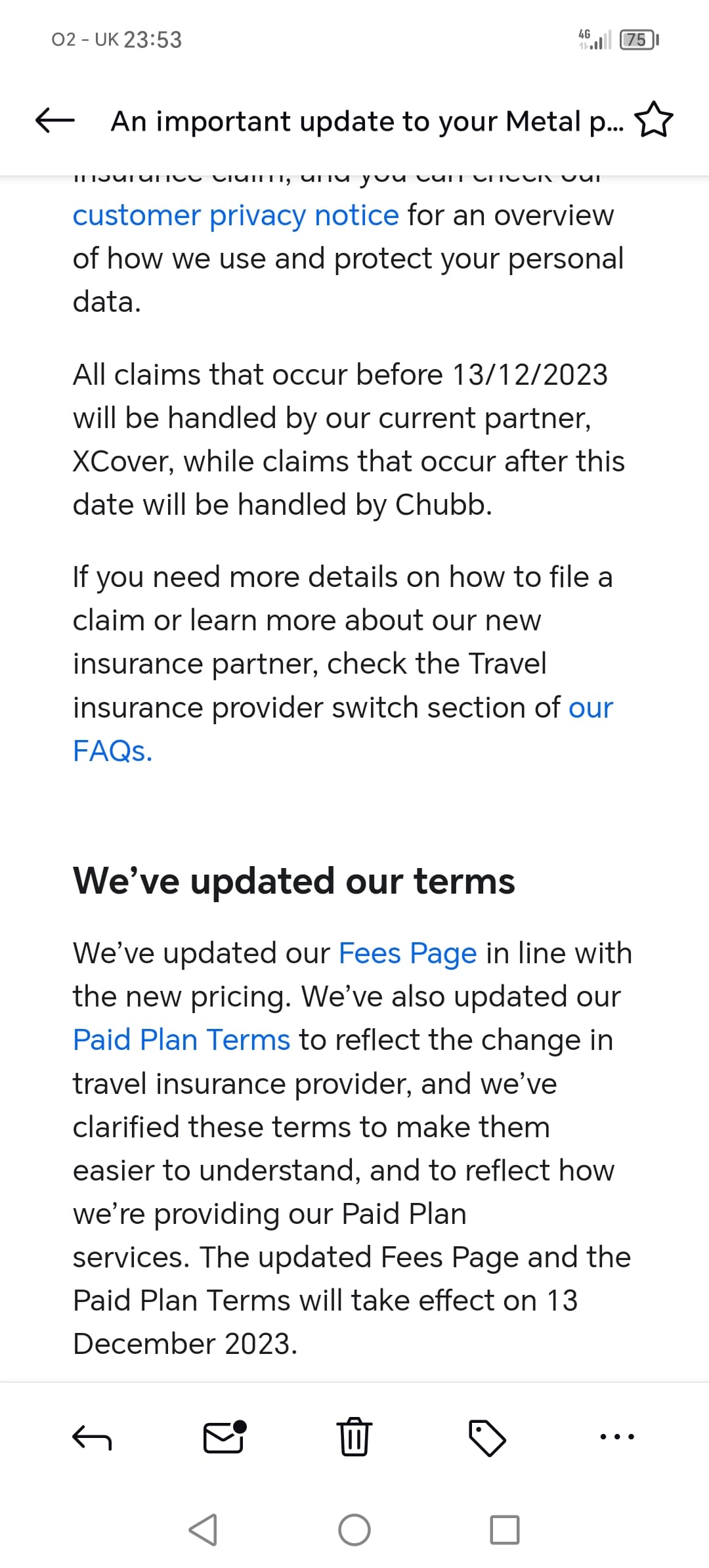Tap Android back navigation triangle
709x1568 pixels.
(203, 1530)
